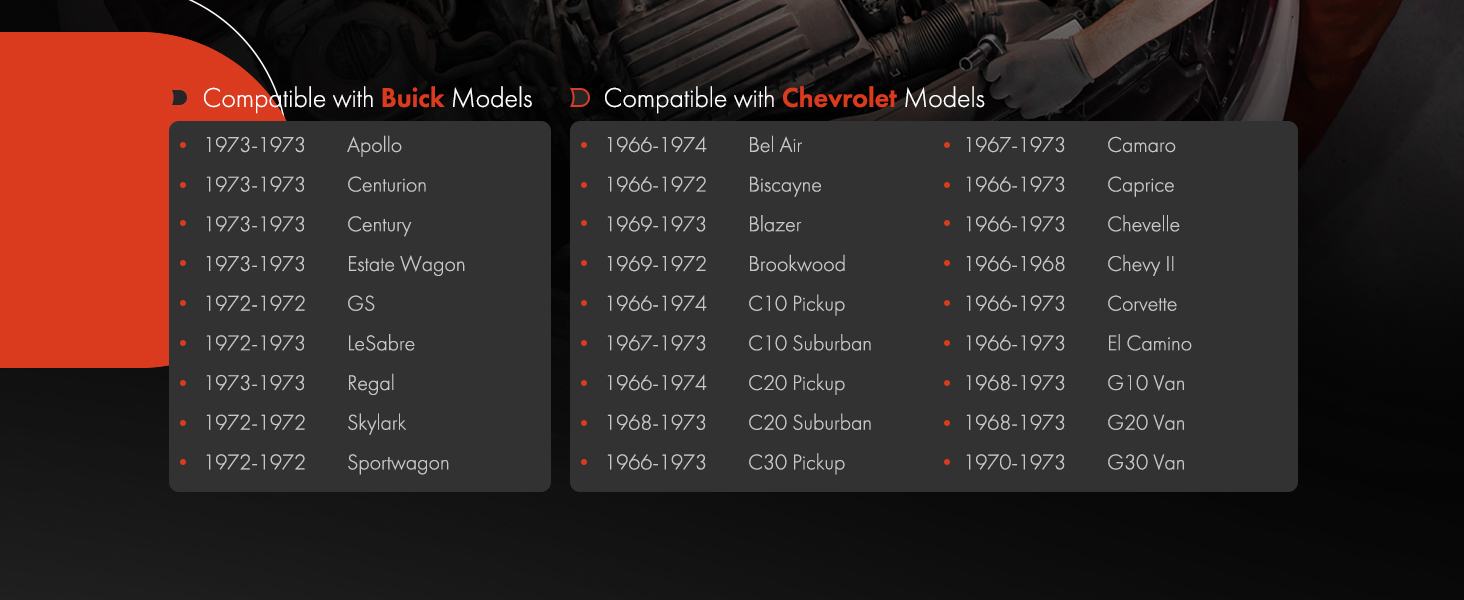Viewport: 1464px width, 600px height.
Task: Select Bel Air in the Chevrolet list
Action: tap(775, 145)
